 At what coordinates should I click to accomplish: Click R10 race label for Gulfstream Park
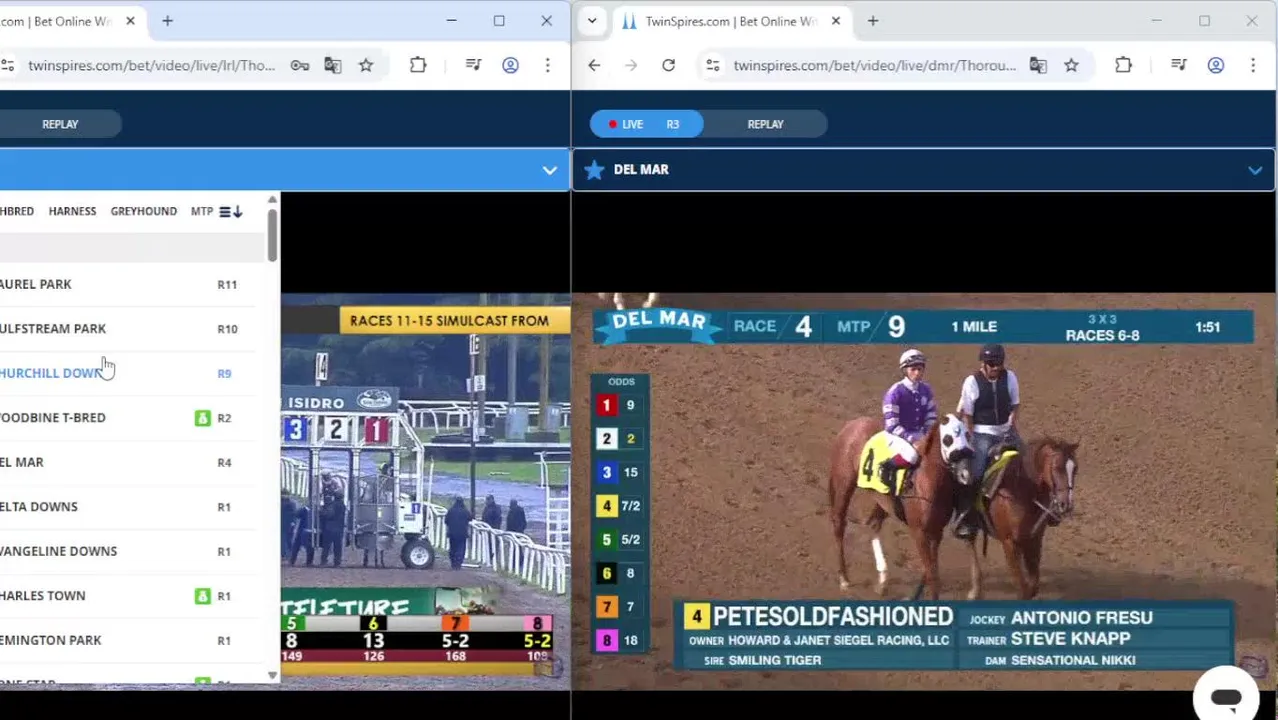(x=227, y=329)
